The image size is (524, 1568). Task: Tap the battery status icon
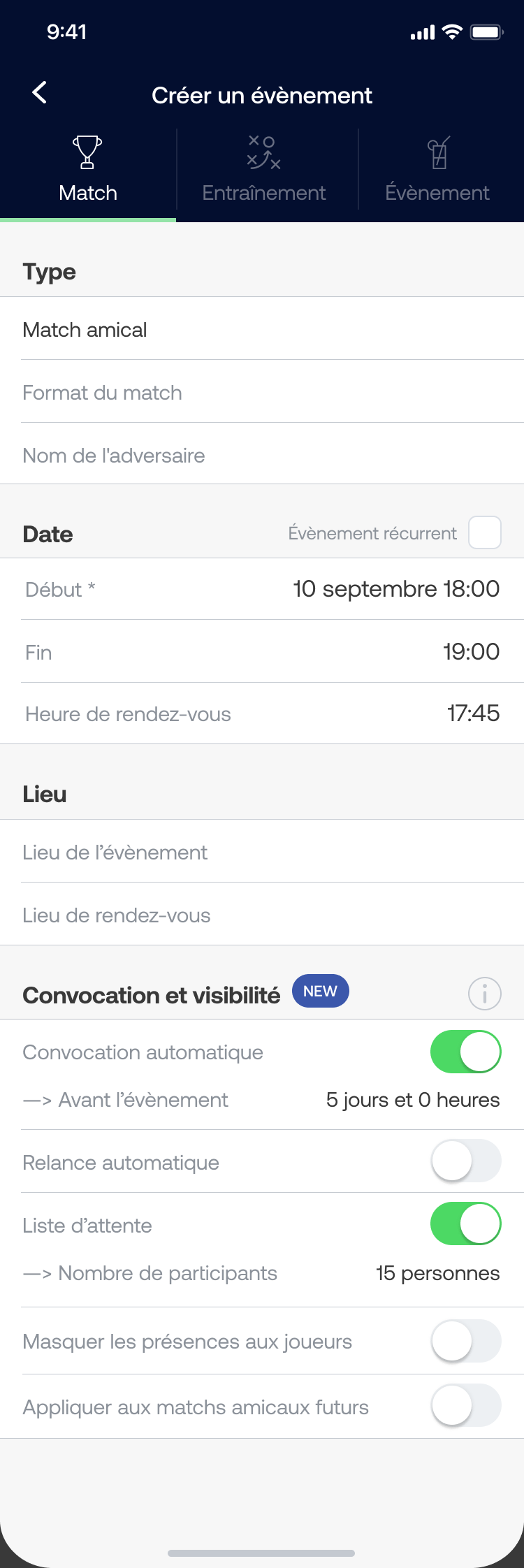click(486, 32)
